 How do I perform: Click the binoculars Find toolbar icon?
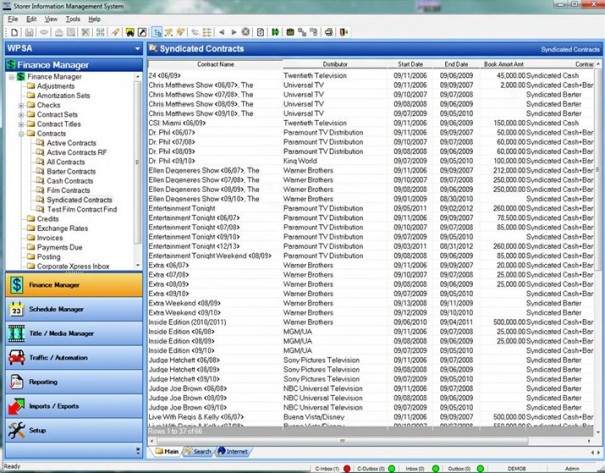point(130,32)
